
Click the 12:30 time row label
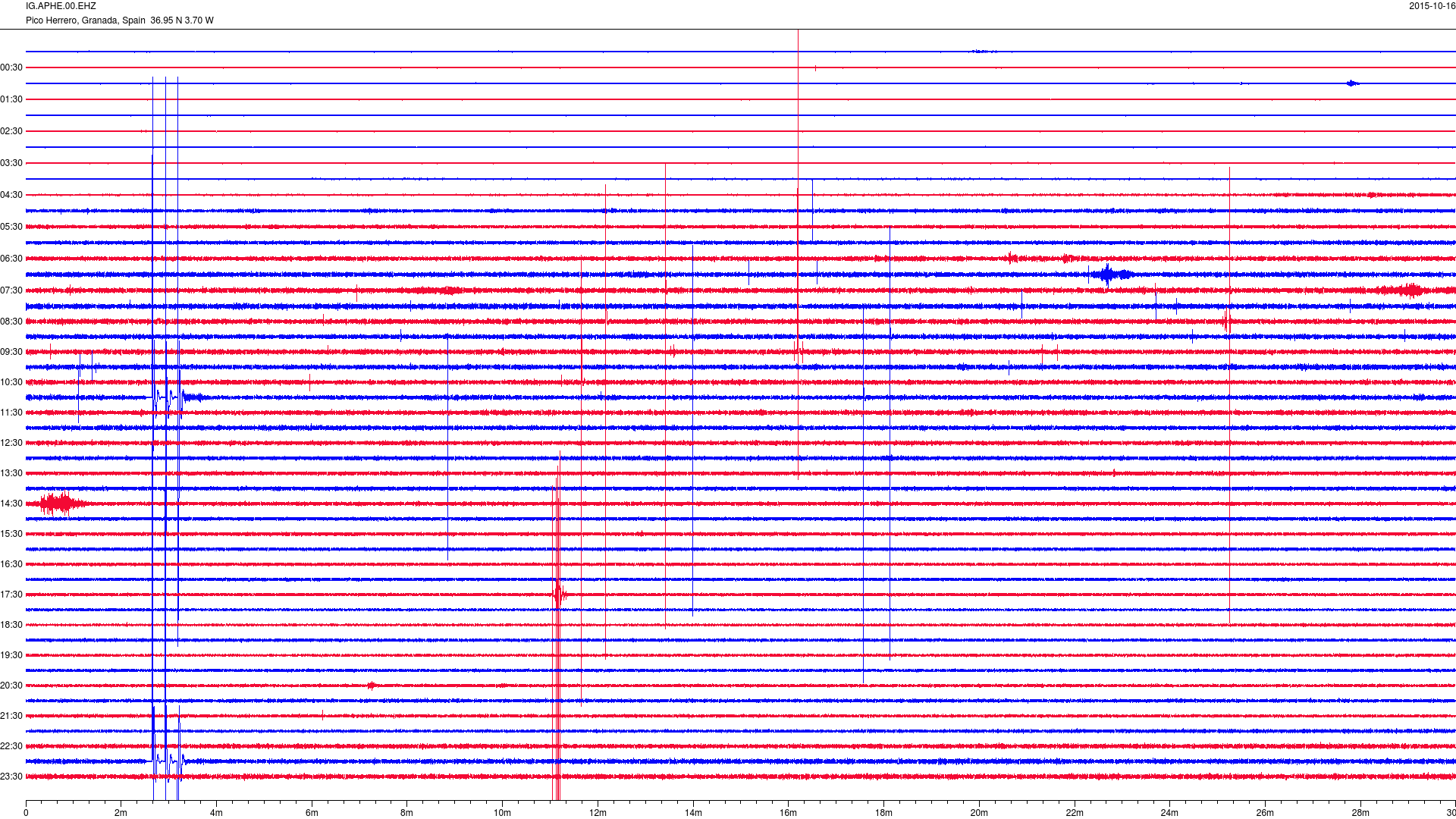point(11,443)
